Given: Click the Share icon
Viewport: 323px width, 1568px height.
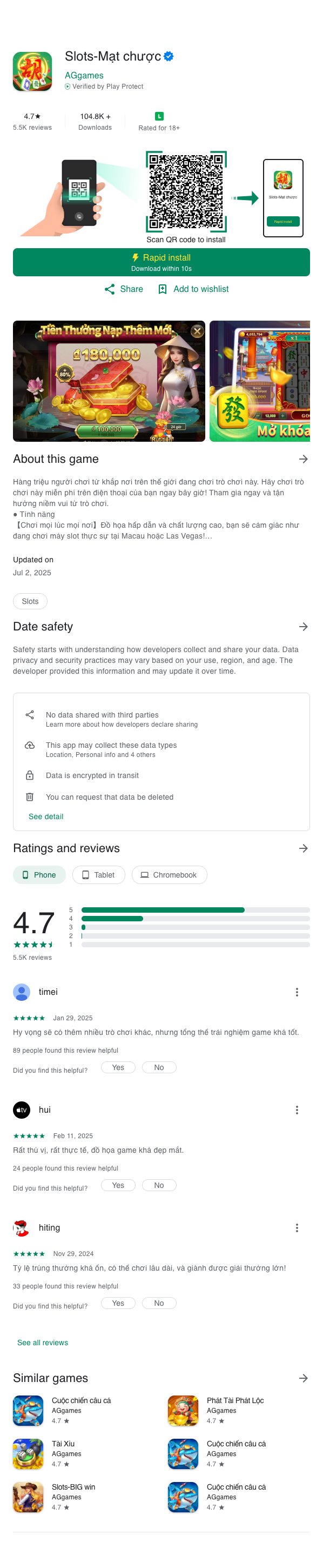Looking at the screenshot, I should 110,289.
